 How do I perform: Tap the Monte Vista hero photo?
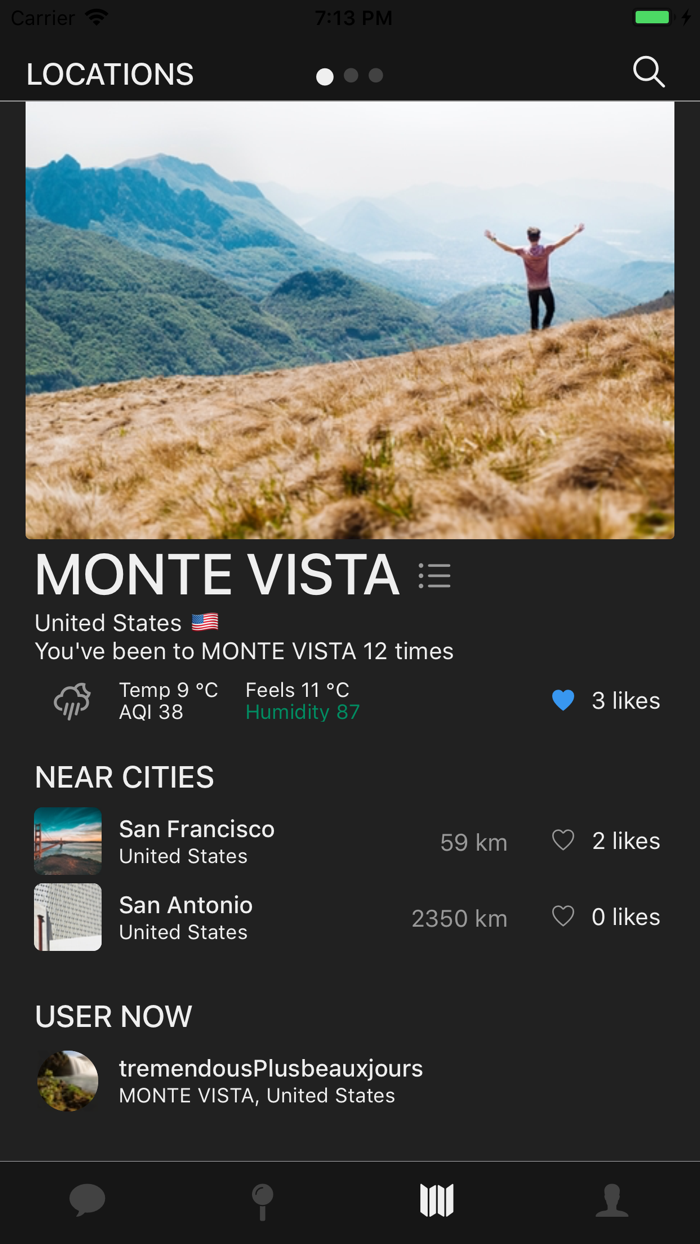(350, 320)
